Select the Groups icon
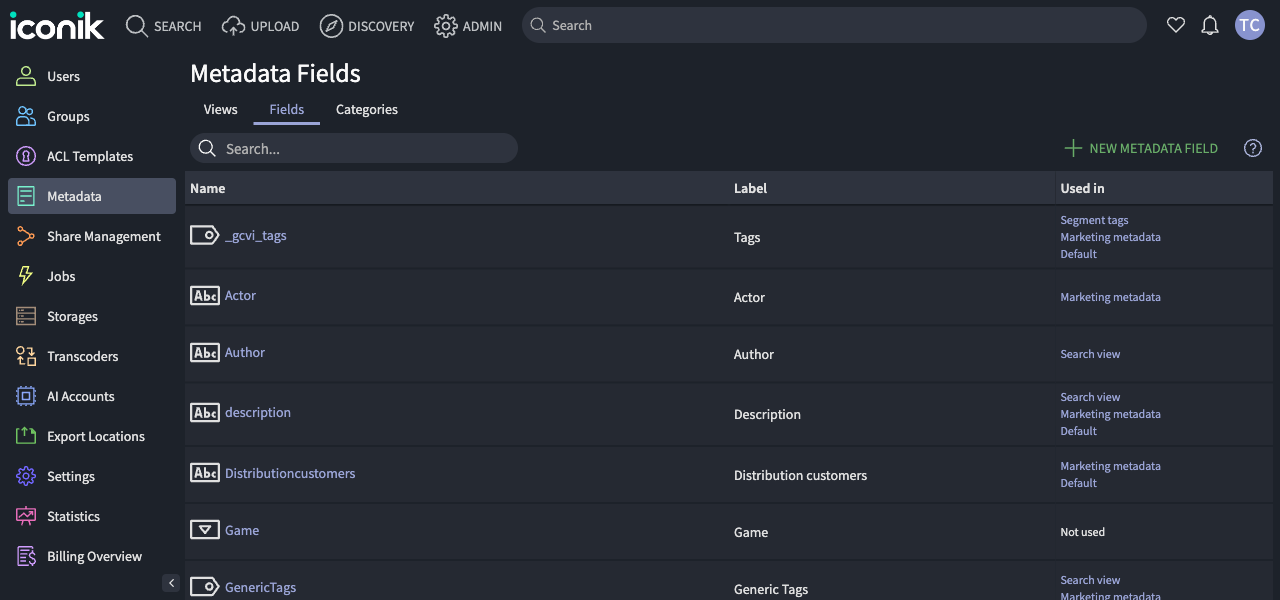 pos(25,116)
